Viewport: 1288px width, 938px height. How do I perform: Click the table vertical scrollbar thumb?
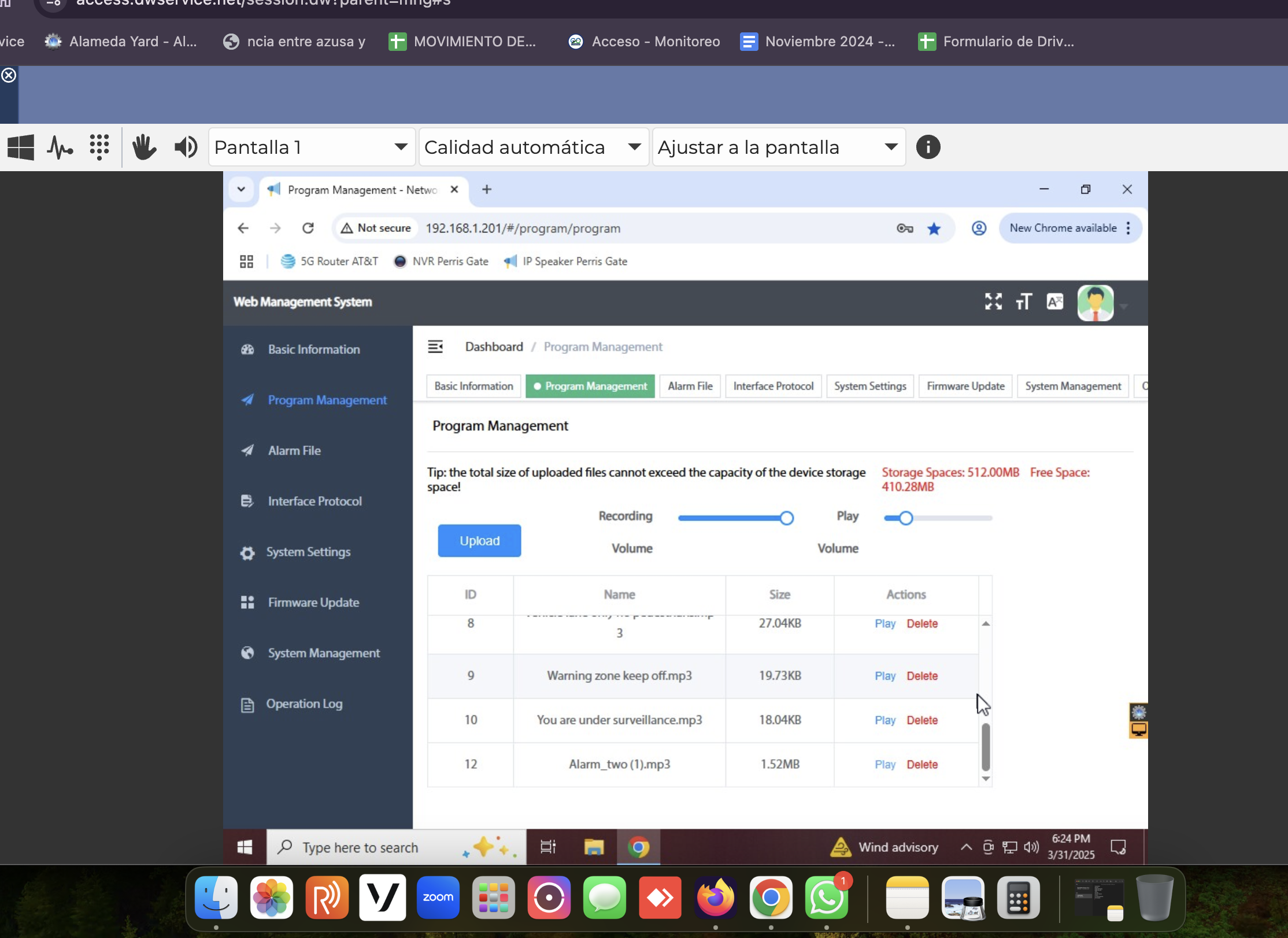click(986, 747)
